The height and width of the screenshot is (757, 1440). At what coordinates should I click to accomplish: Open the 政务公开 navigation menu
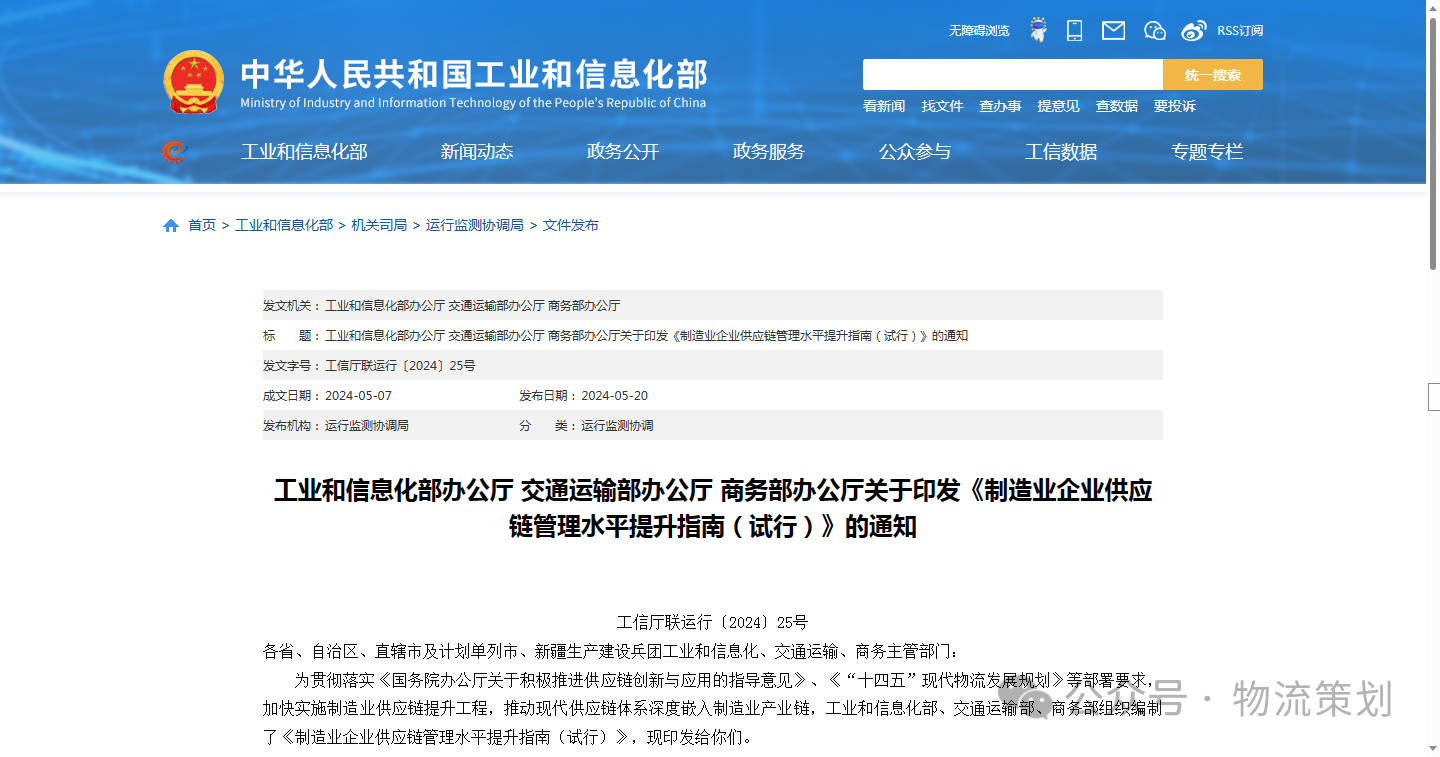click(623, 152)
